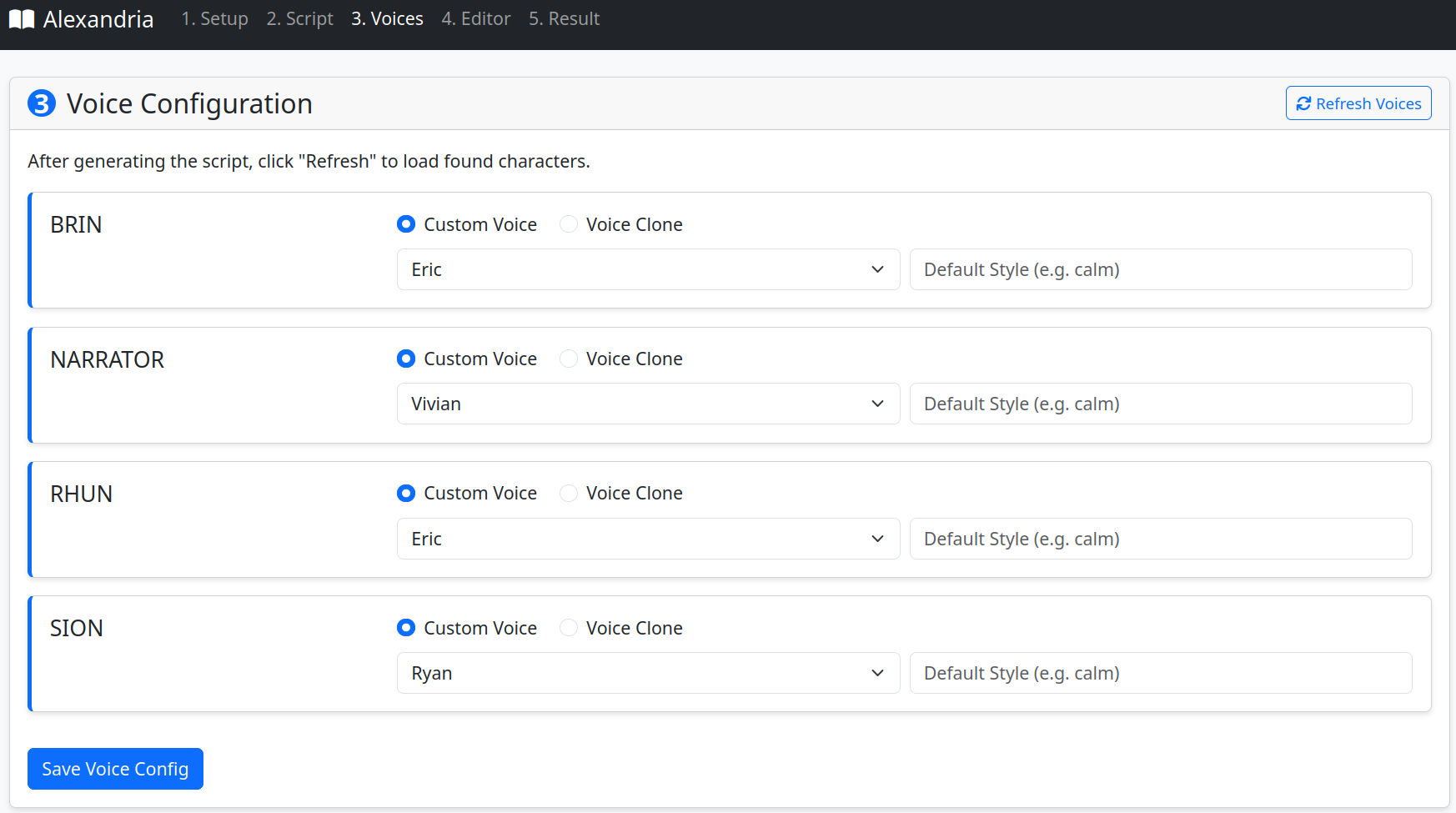Click the SION character name
This screenshot has height=813, width=1456.
(x=77, y=628)
